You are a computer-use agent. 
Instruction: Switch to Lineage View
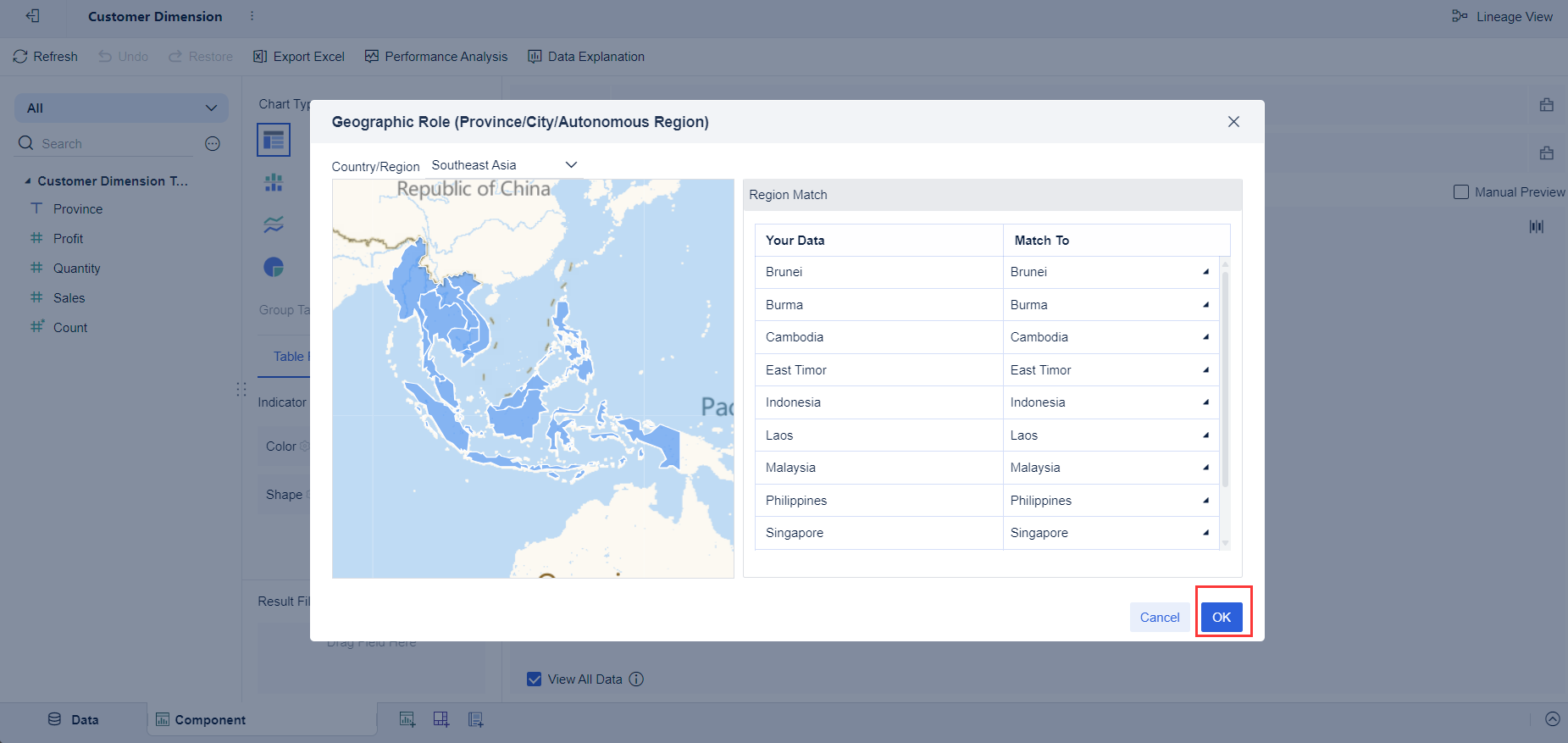(x=1502, y=17)
